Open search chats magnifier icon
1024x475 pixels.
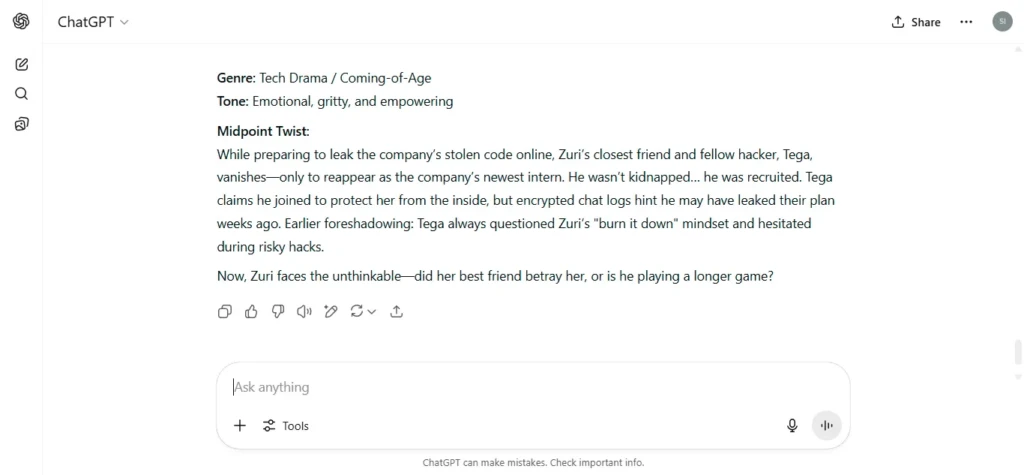click(22, 93)
